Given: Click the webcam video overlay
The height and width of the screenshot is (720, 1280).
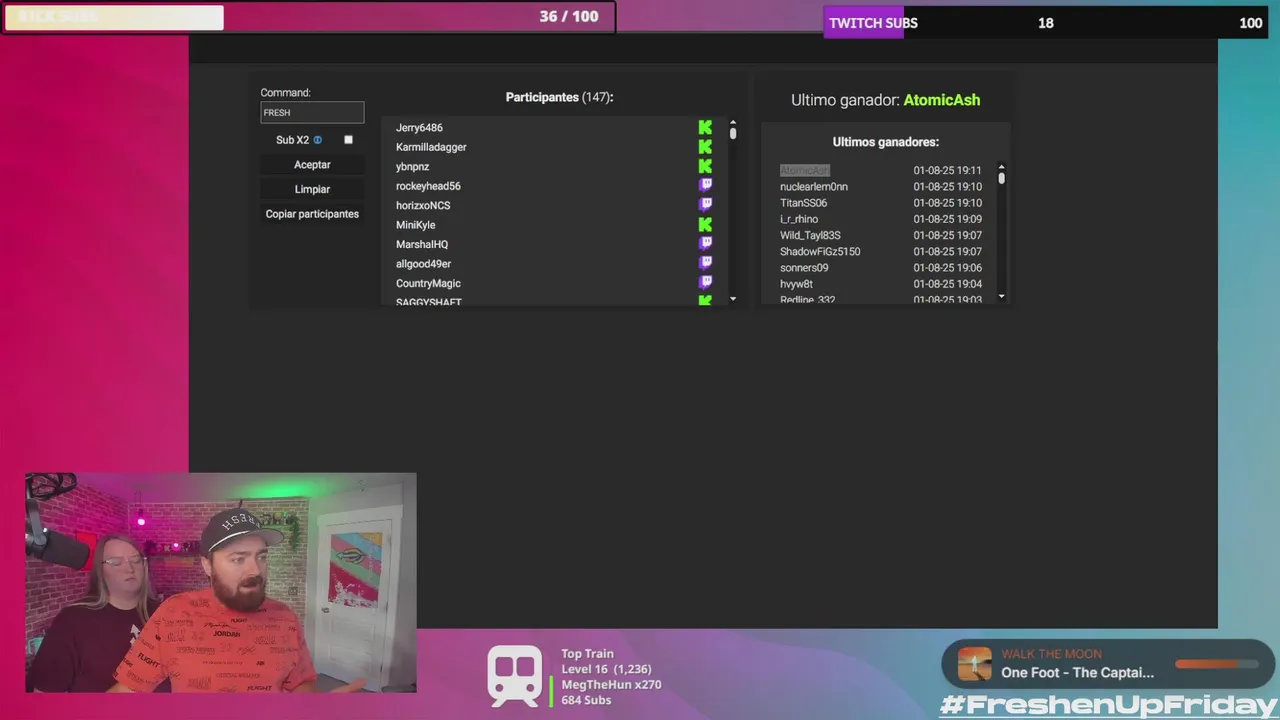Looking at the screenshot, I should pyautogui.click(x=221, y=583).
